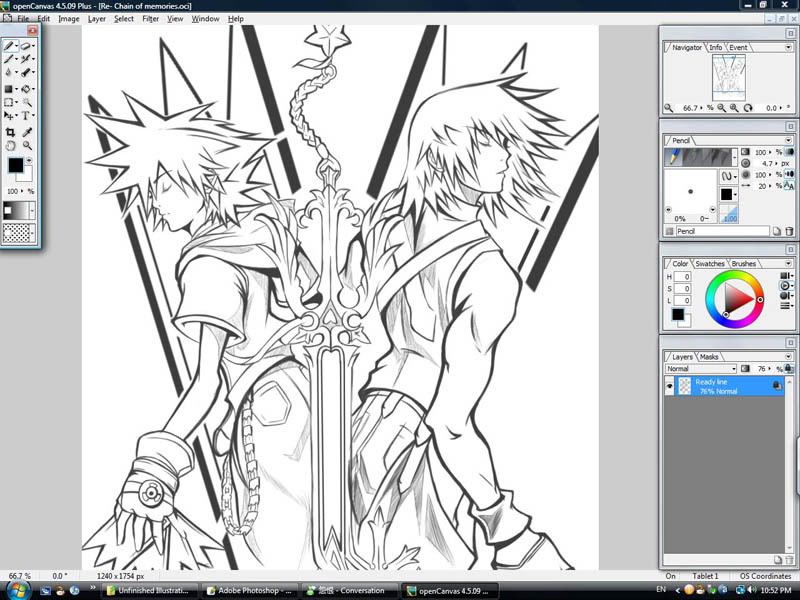Click trash icon in Pencil panel
800x600 pixels.
(x=789, y=231)
